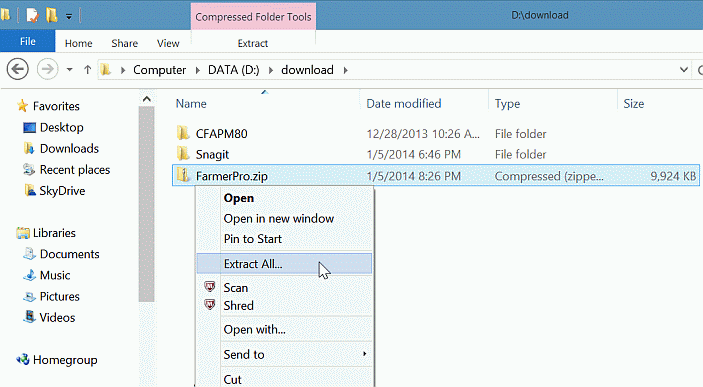The image size is (703, 387).
Task: Click the Shred shield icon
Action: click(x=209, y=305)
